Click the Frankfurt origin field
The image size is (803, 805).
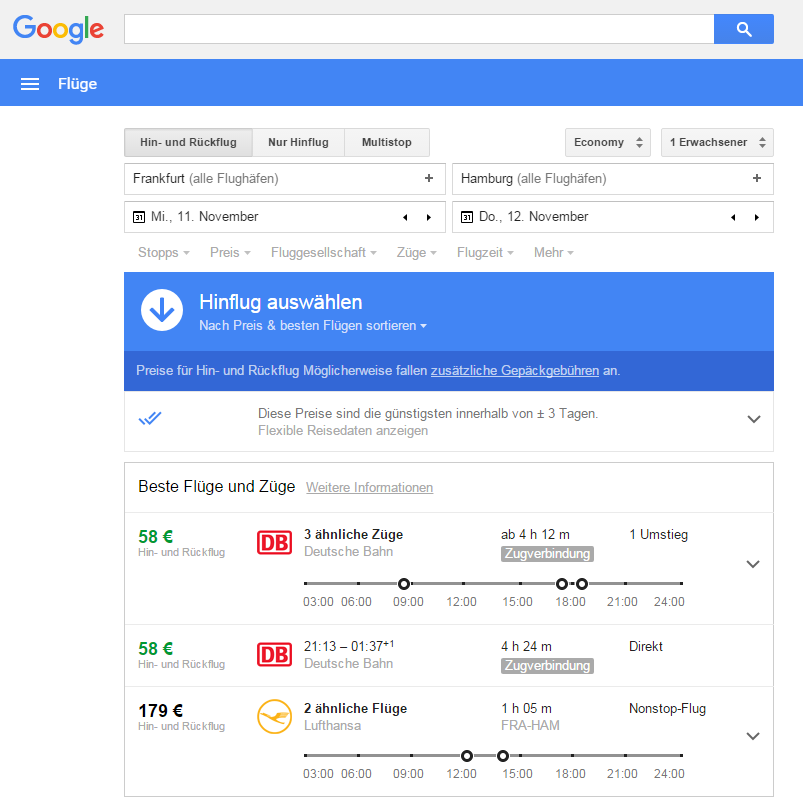coord(285,179)
